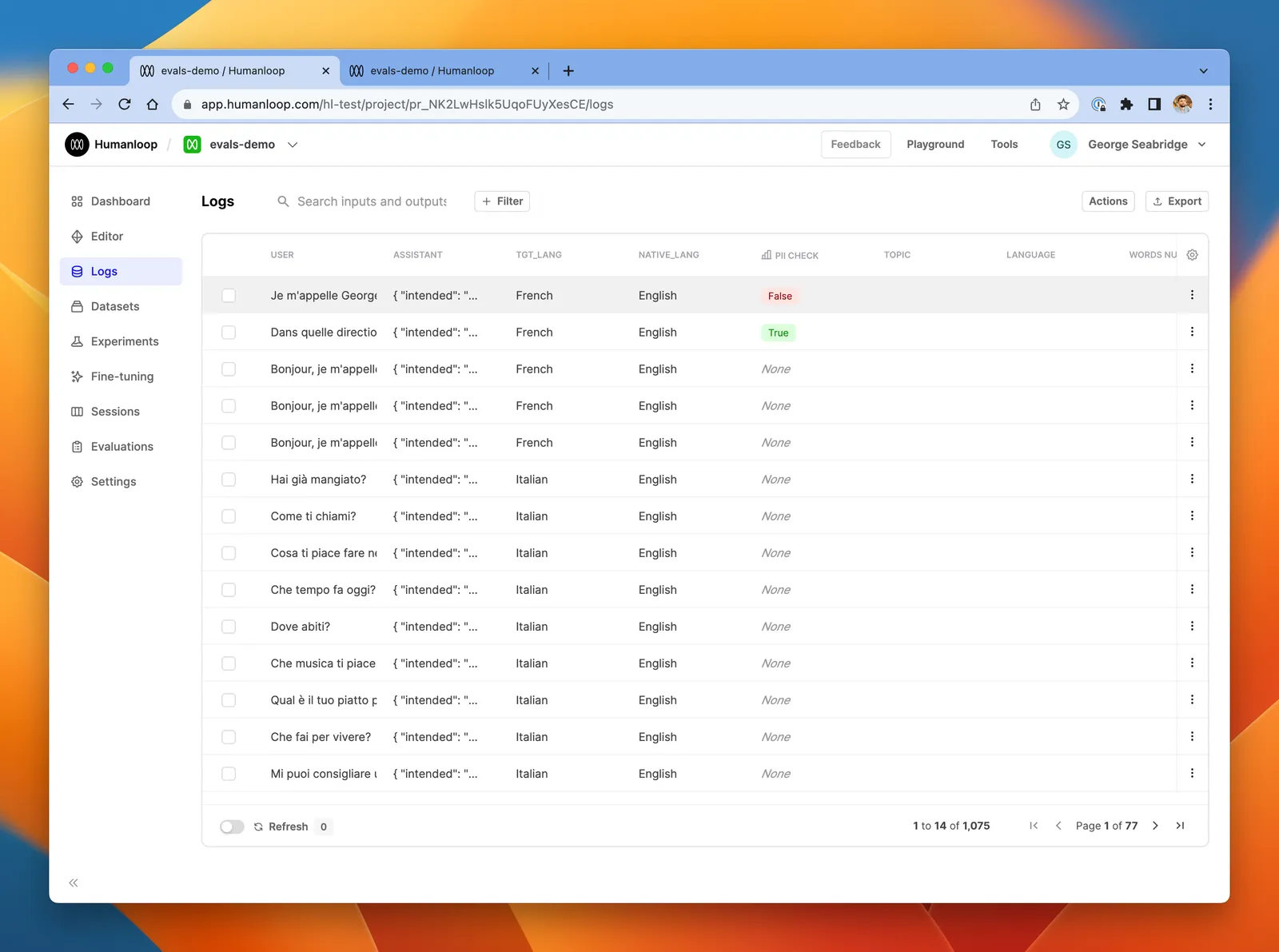Jump to first page of logs
The image size is (1279, 952).
[1034, 826]
